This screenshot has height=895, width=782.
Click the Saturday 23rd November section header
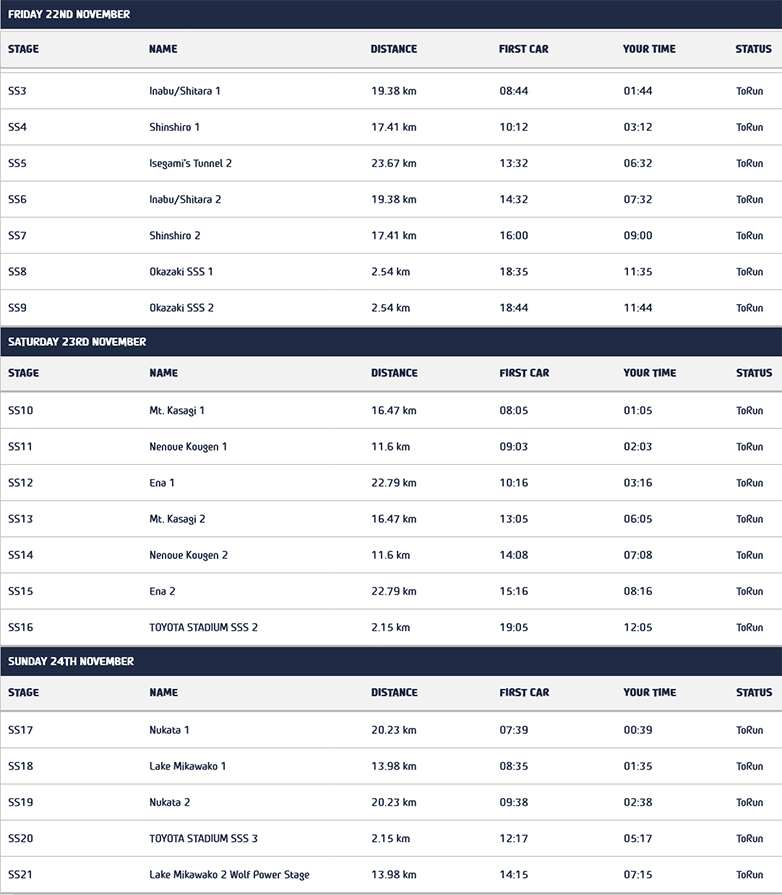point(77,342)
